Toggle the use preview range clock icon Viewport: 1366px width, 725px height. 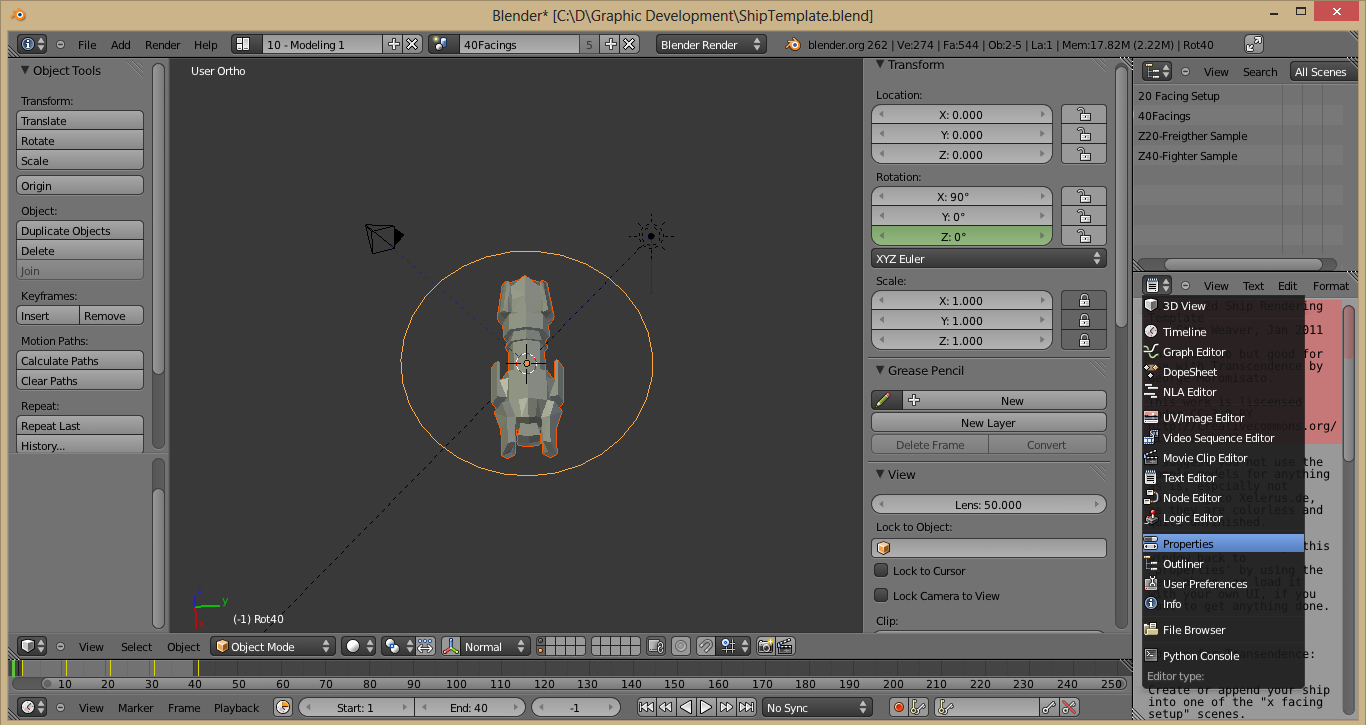click(x=283, y=707)
